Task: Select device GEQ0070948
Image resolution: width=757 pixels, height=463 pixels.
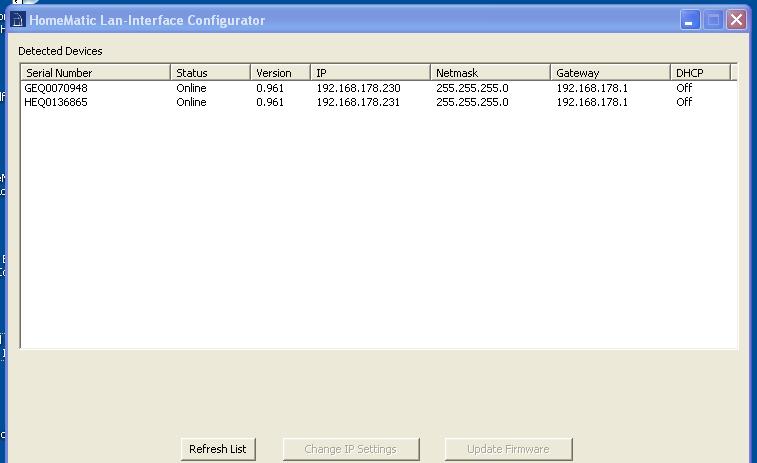Action: (56, 88)
